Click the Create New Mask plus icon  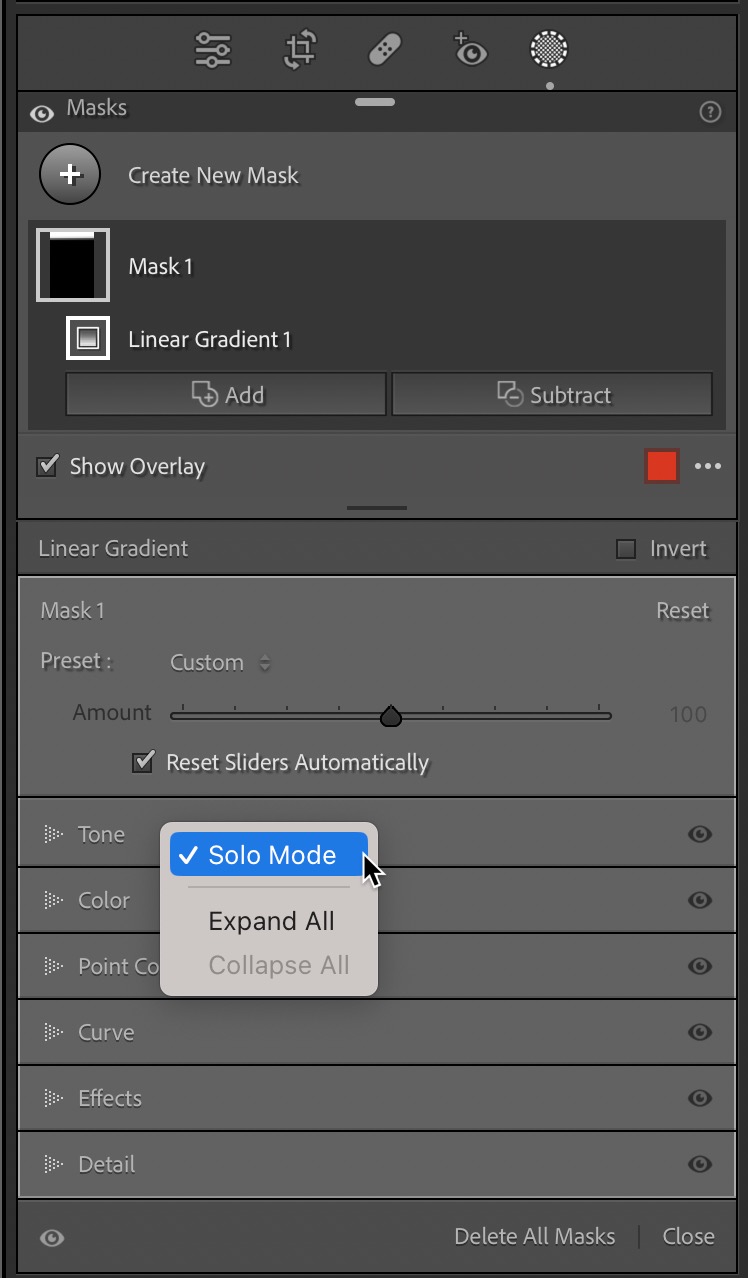click(69, 173)
